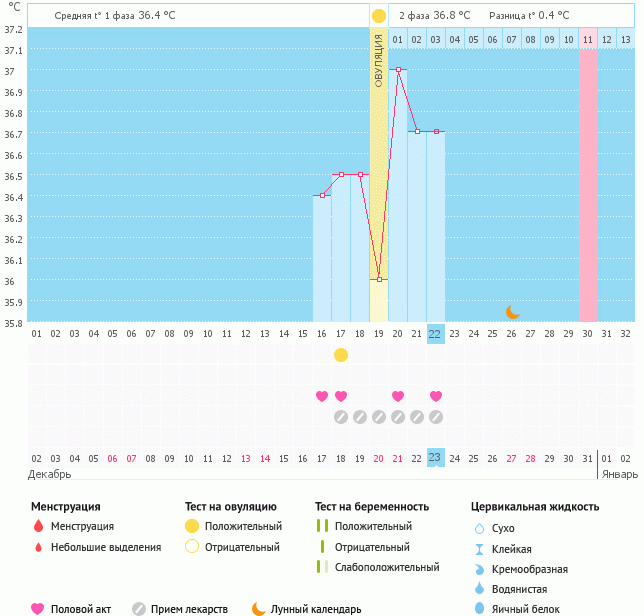Select the heart icon under cycle day 20
This screenshot has width=644, height=616.
click(x=398, y=397)
